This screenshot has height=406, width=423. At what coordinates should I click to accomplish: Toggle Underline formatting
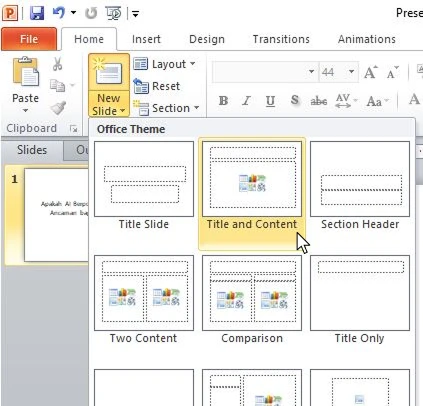(270, 101)
